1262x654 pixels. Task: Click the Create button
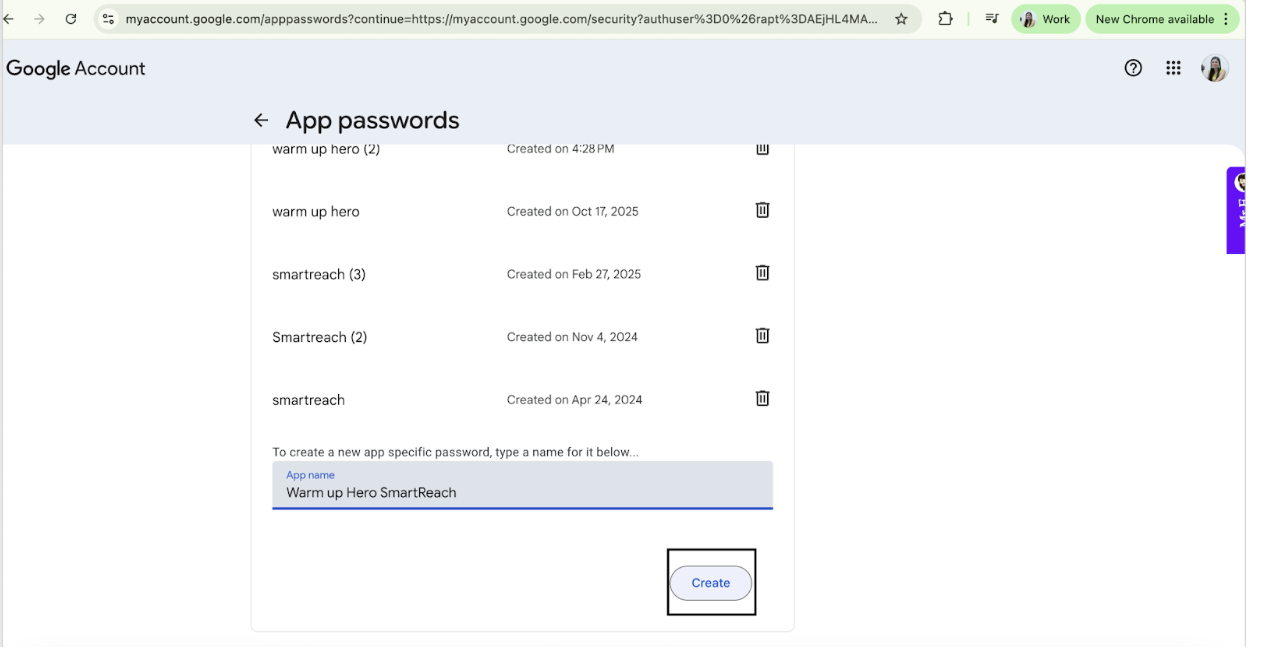click(711, 583)
